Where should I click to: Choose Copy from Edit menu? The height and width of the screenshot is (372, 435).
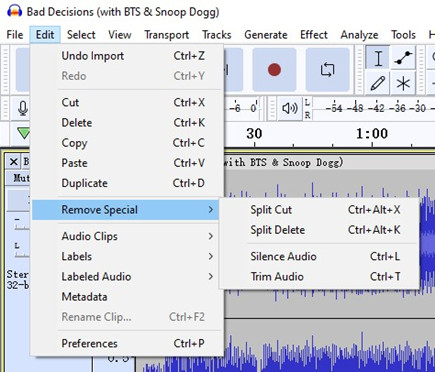tap(126, 143)
